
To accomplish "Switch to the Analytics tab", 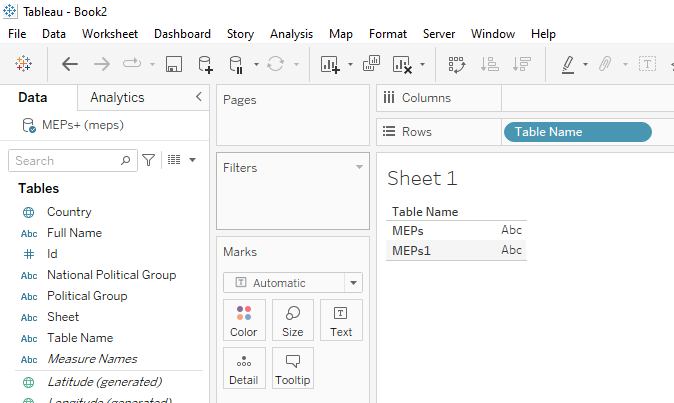I will click(117, 98).
